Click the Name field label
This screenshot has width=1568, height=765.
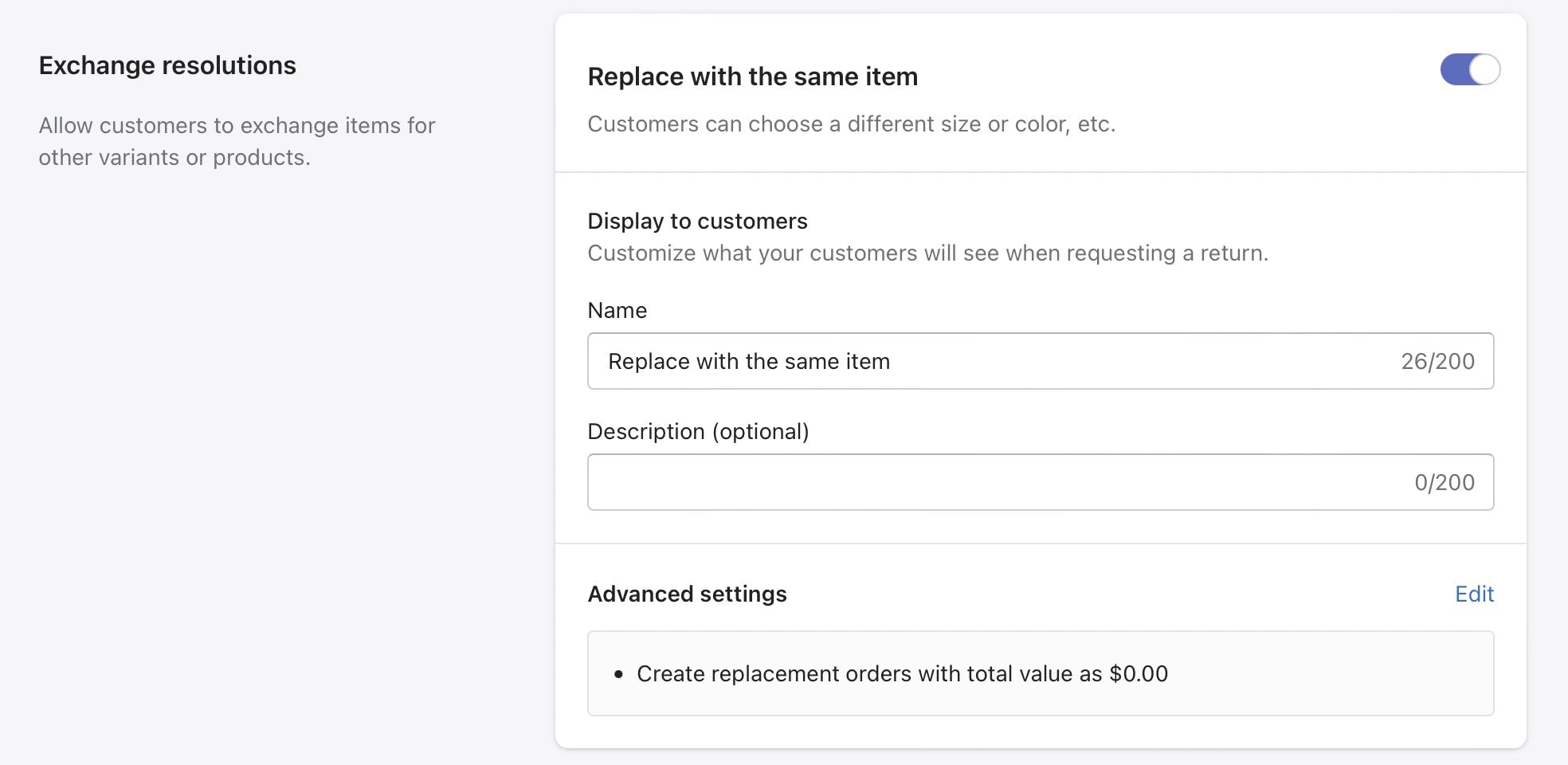click(x=617, y=310)
